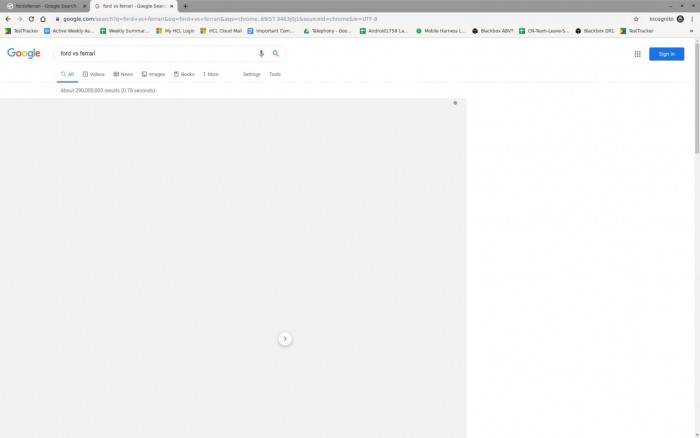Open the 'Important Com...' bookmark
The height and width of the screenshot is (438, 700).
click(271, 31)
